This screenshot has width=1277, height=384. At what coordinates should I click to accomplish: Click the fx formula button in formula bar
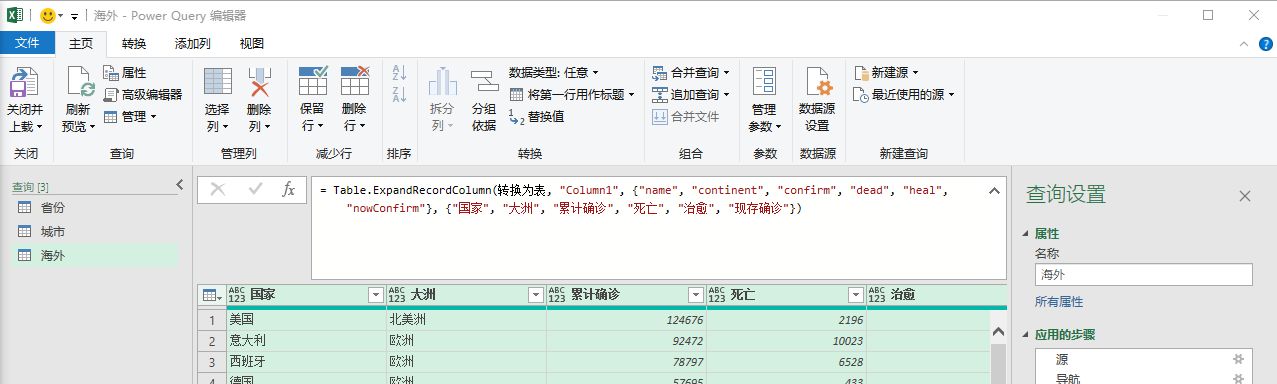pyautogui.click(x=289, y=189)
